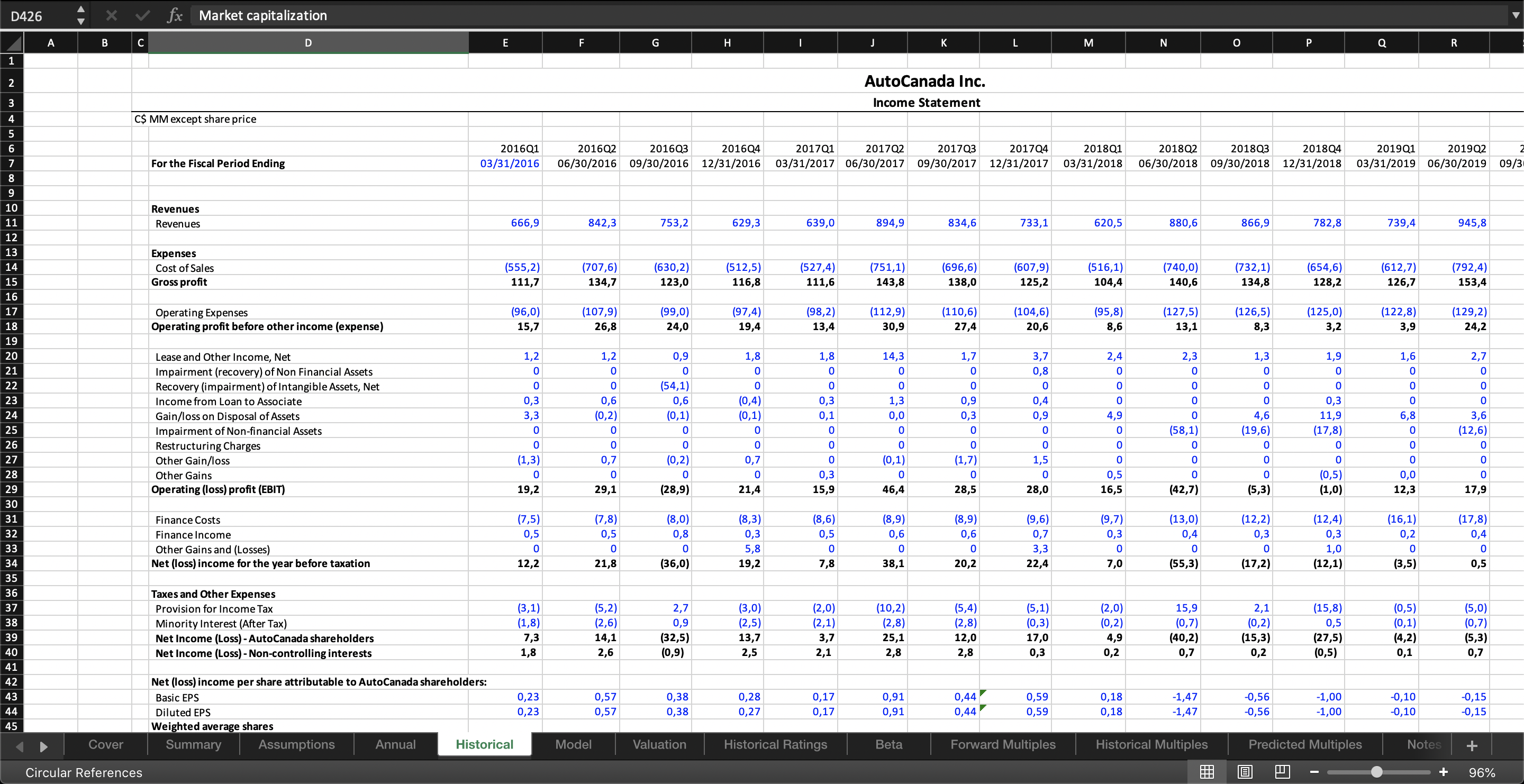Click the Income Statement subtitle cell

[927, 102]
